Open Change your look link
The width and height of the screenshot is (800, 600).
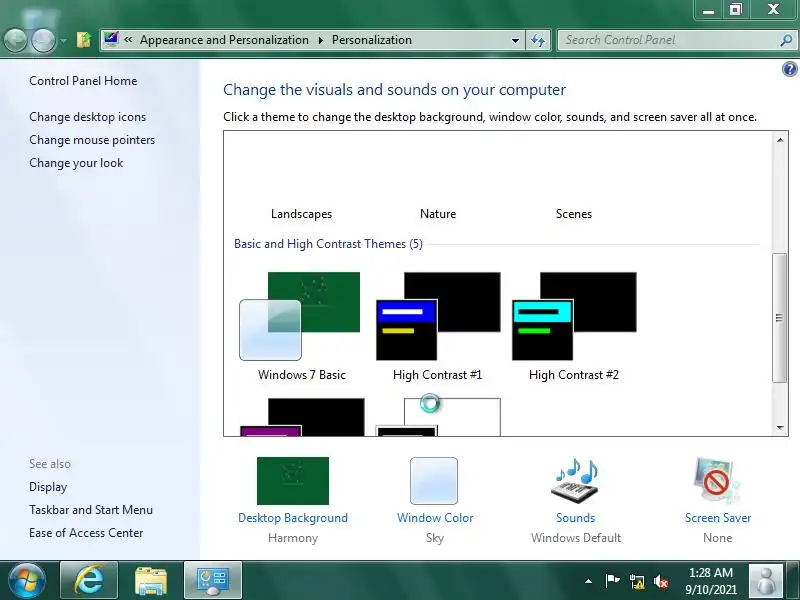(76, 163)
